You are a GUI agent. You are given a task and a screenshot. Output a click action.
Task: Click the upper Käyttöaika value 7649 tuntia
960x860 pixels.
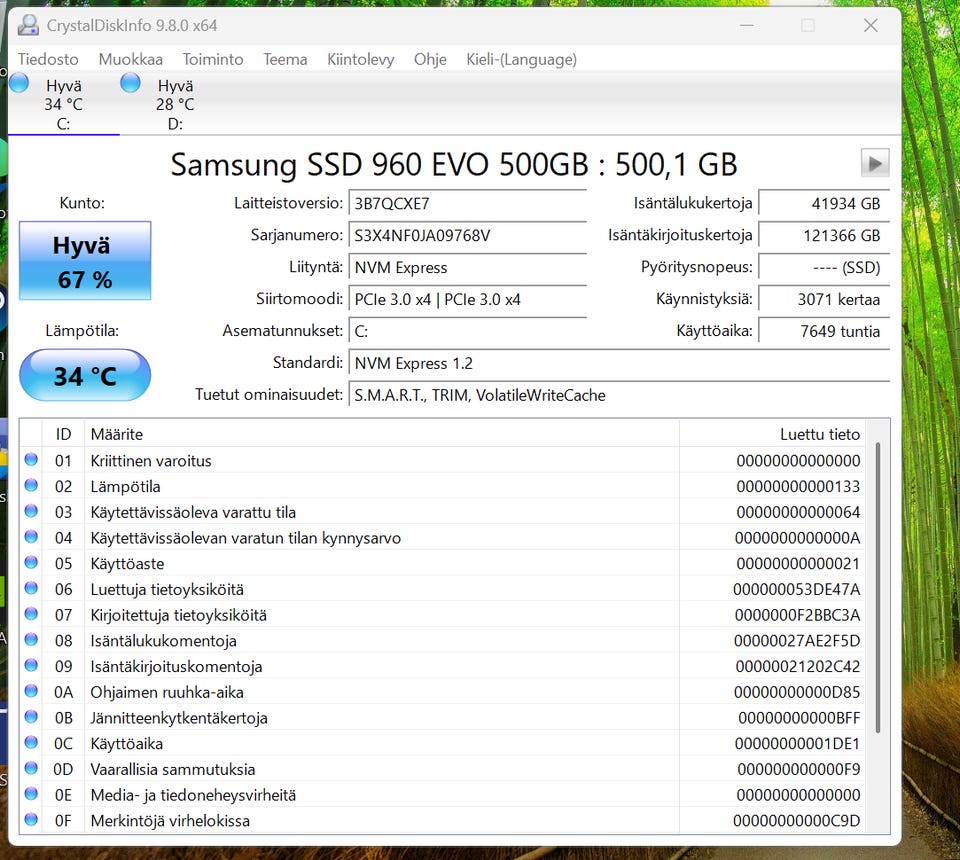[x=824, y=331]
